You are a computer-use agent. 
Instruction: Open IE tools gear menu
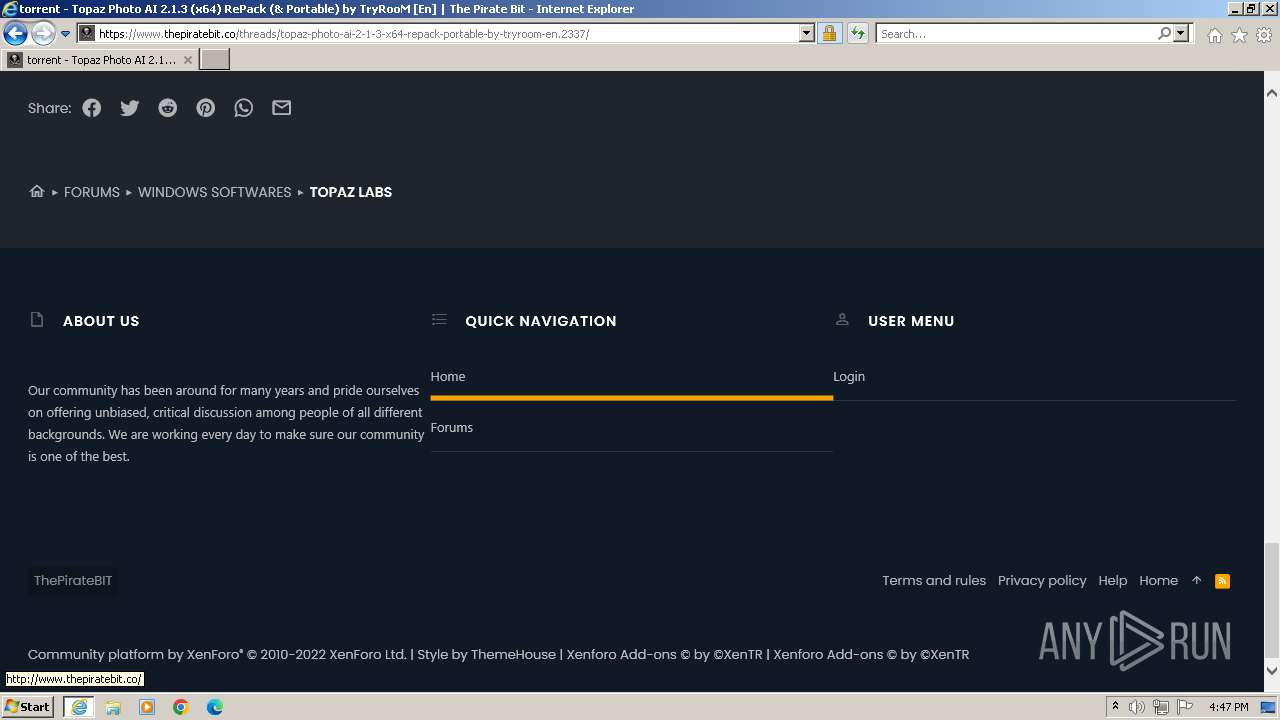coord(1264,35)
